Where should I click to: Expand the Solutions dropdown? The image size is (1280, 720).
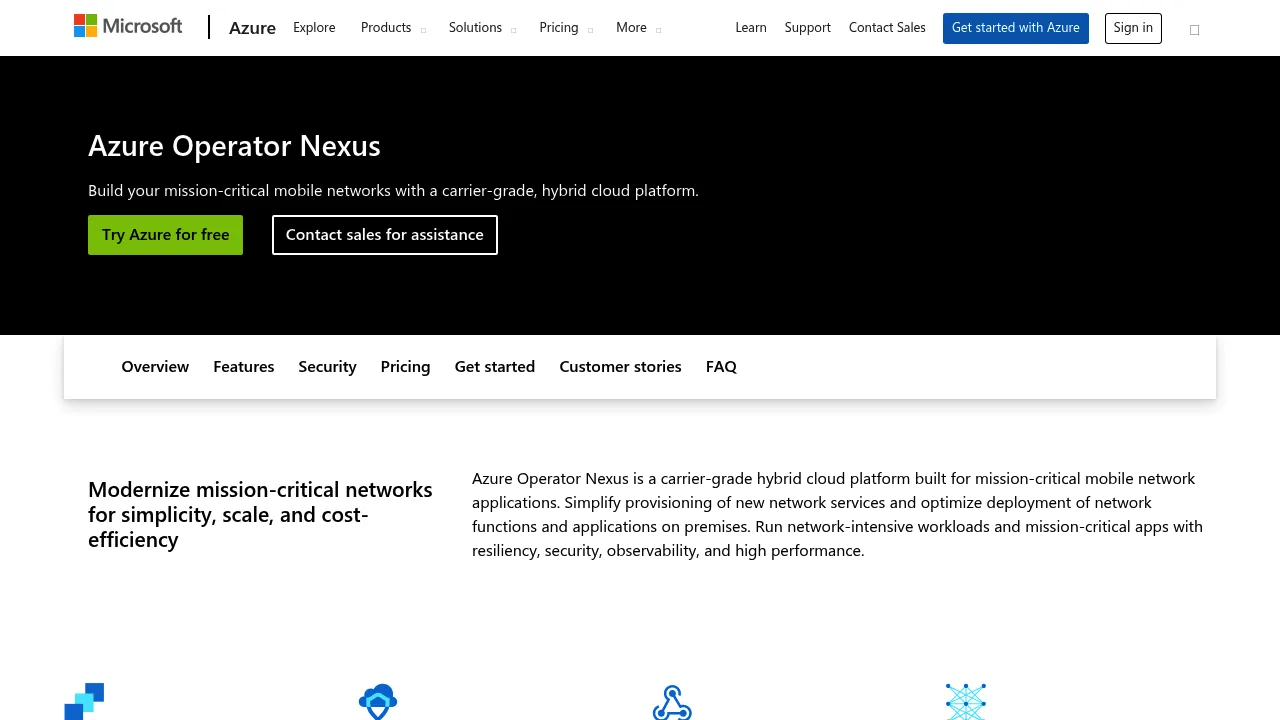click(x=482, y=28)
